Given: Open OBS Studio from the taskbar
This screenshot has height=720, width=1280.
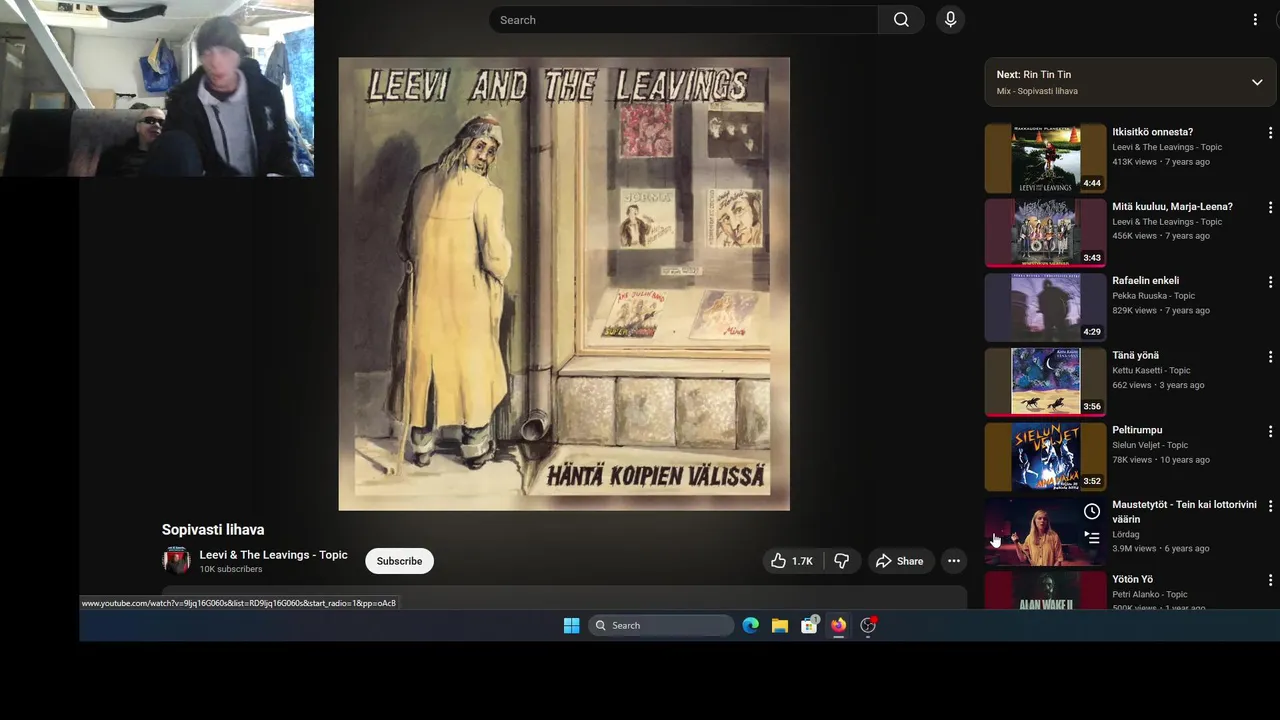Looking at the screenshot, I should pyautogui.click(x=868, y=625).
